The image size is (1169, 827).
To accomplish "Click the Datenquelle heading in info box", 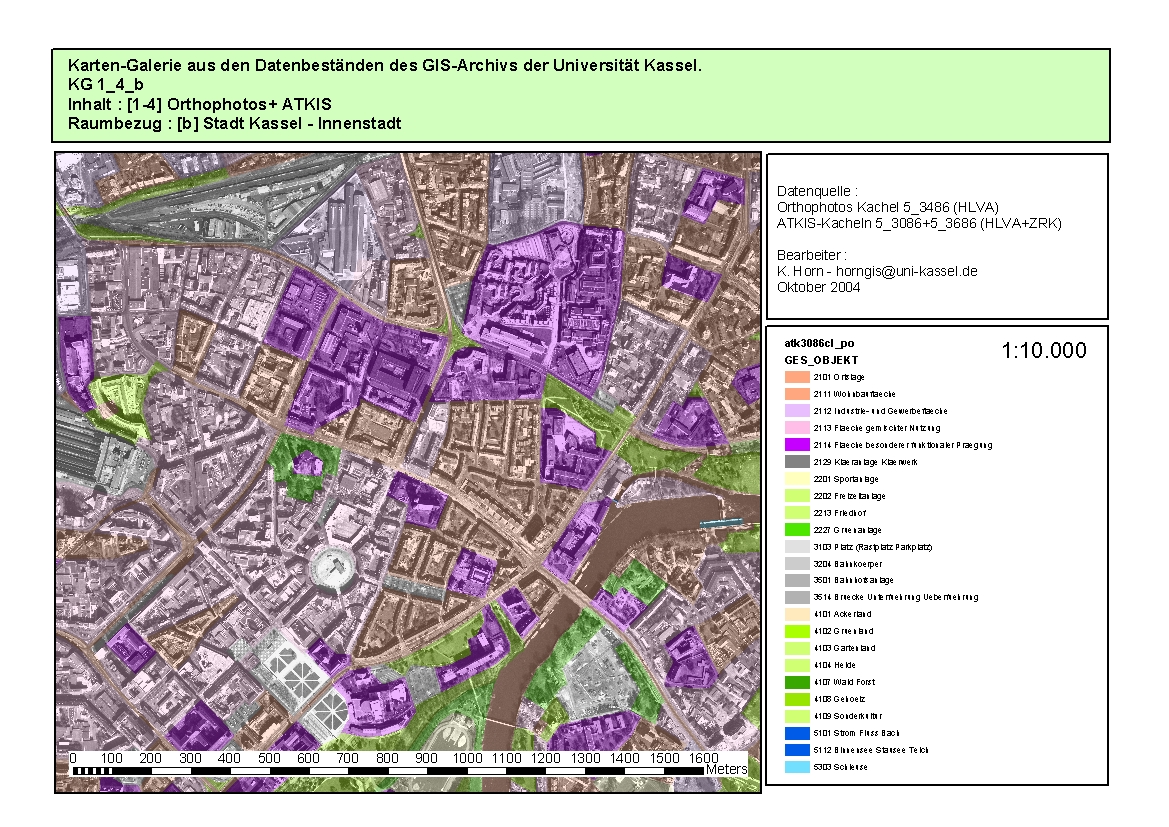I will click(x=816, y=191).
